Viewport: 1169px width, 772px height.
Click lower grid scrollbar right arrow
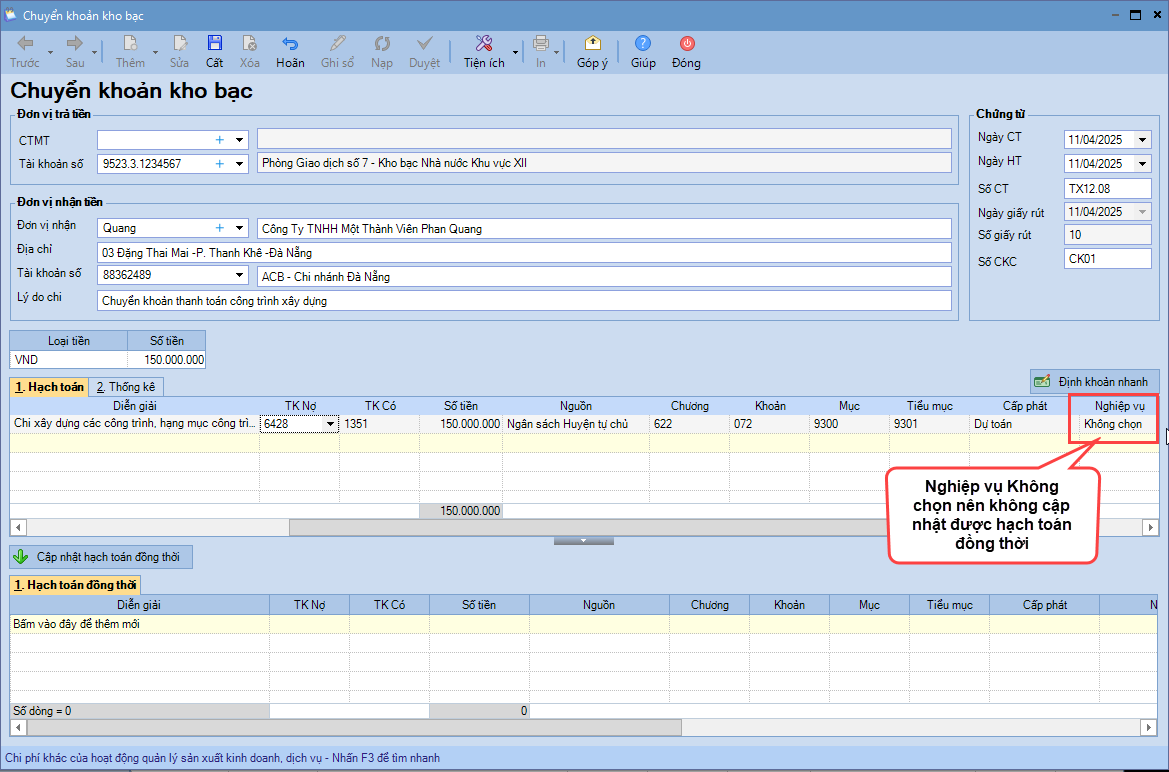tap(1151, 727)
